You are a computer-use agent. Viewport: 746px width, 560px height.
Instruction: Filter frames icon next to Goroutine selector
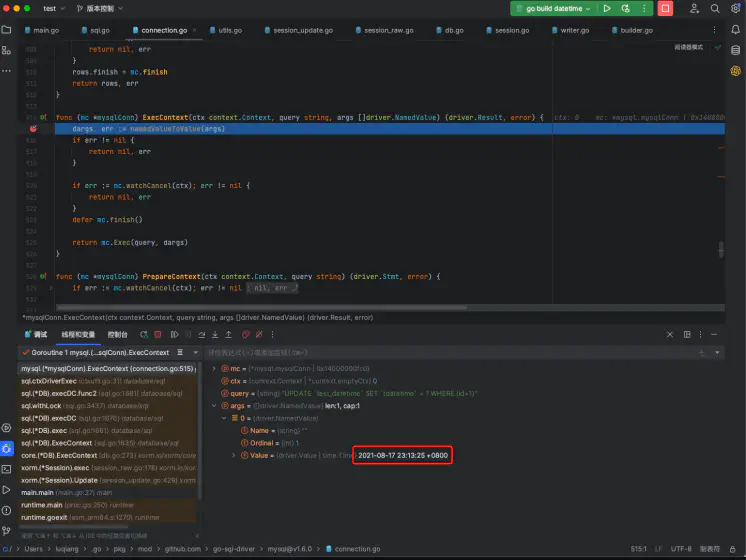(x=180, y=353)
